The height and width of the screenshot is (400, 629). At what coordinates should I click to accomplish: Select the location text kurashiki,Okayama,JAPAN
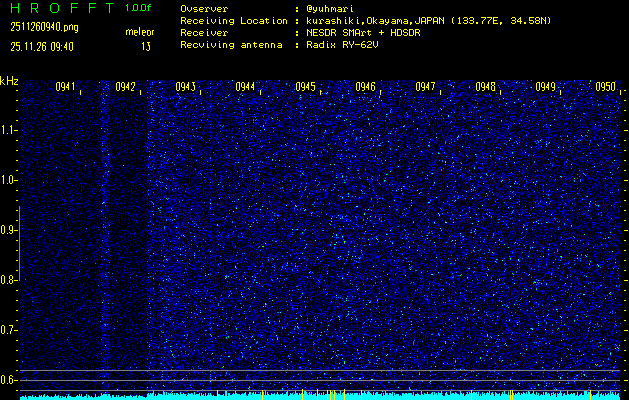[x=376, y=21]
